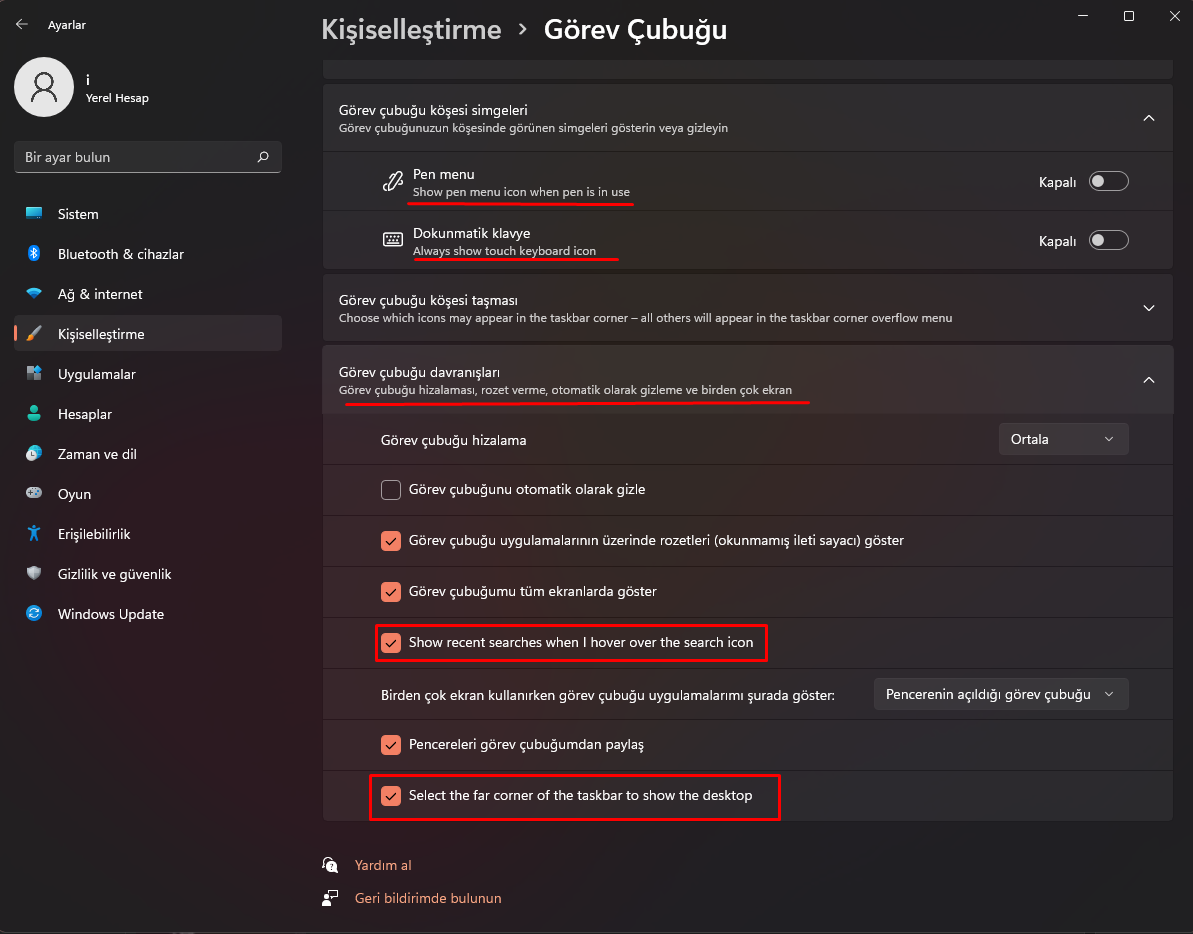This screenshot has height=934, width=1193.
Task: Go to Uygulamalar in the sidebar
Action: pyautogui.click(x=96, y=374)
